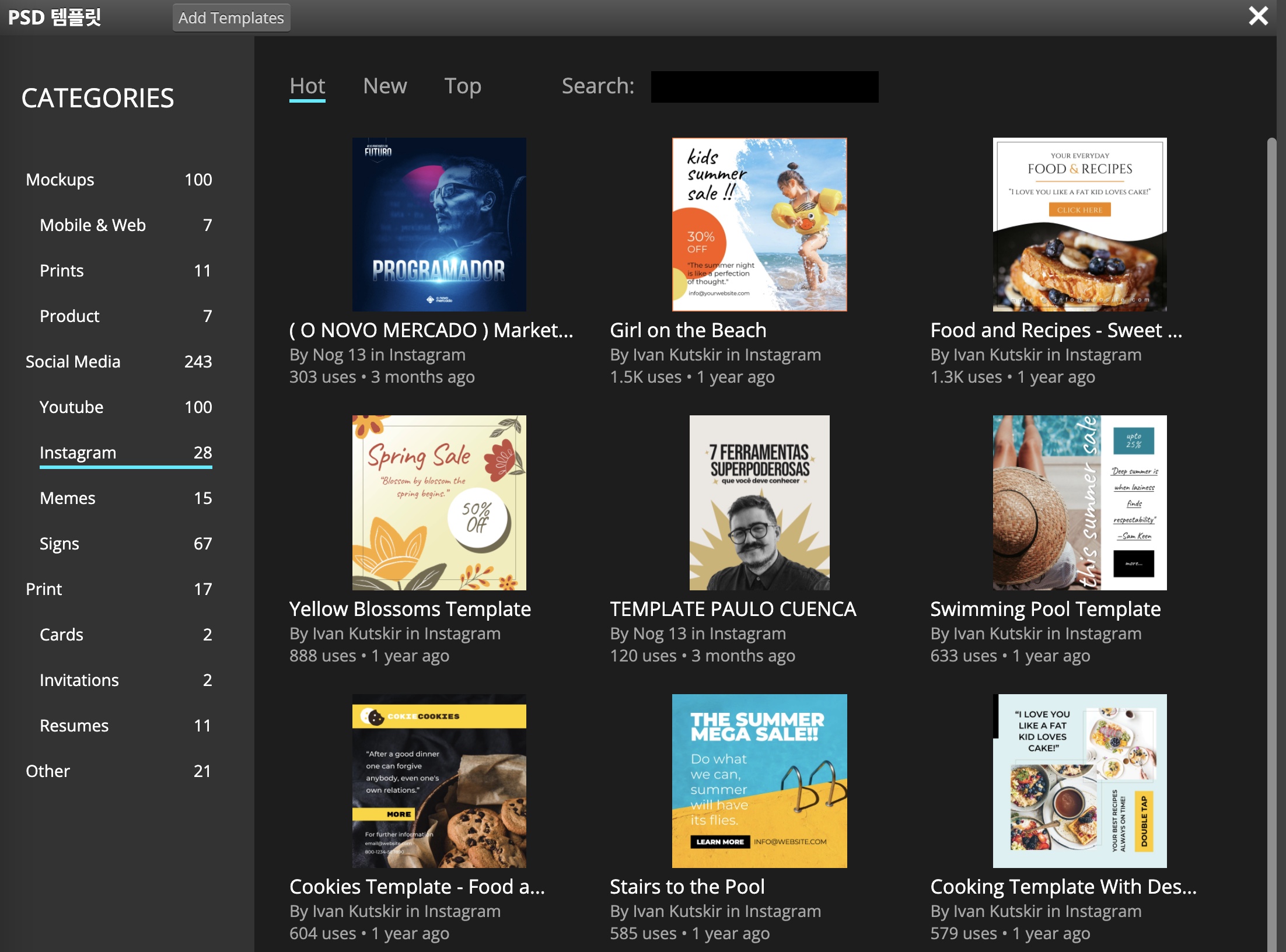The width and height of the screenshot is (1286, 952).
Task: Click the Swimming Pool Template title
Action: click(1045, 609)
